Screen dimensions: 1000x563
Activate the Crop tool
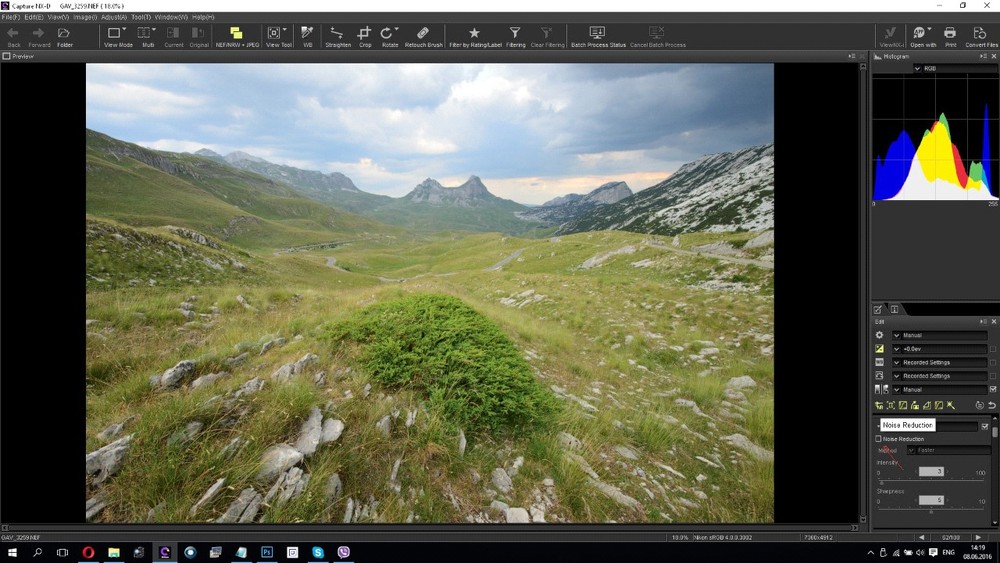coord(364,36)
